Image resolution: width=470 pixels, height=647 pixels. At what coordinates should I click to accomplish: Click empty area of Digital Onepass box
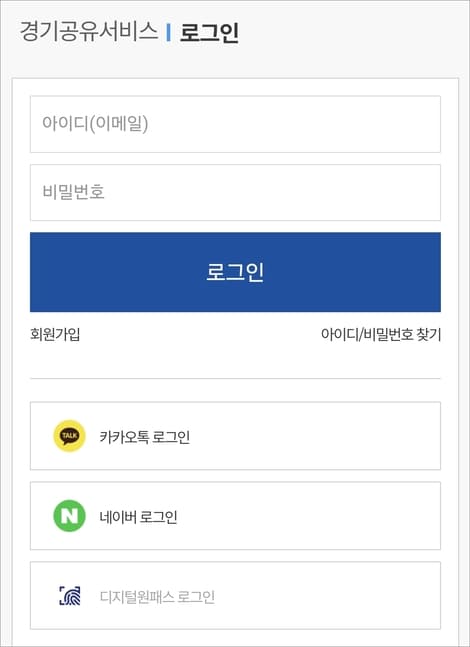[326, 596]
